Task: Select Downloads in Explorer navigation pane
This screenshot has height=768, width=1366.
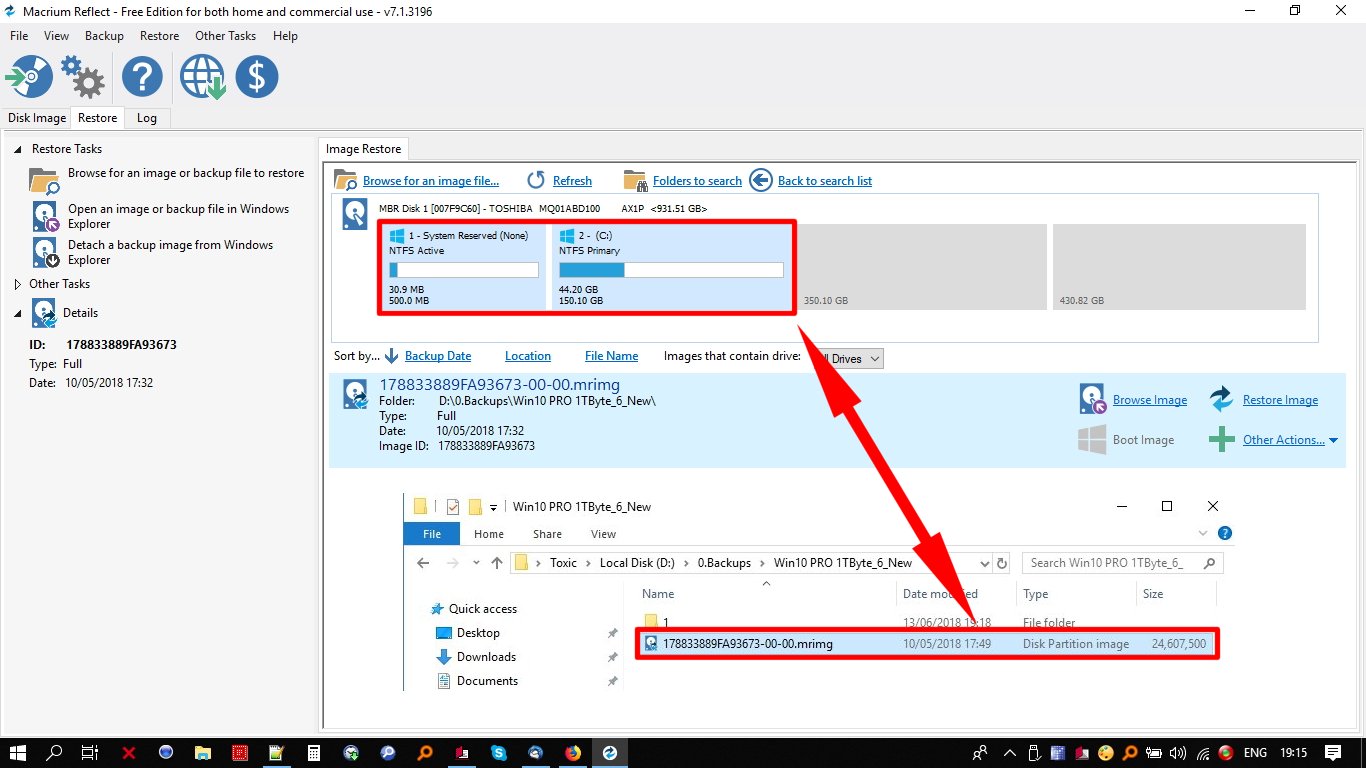Action: tap(486, 657)
